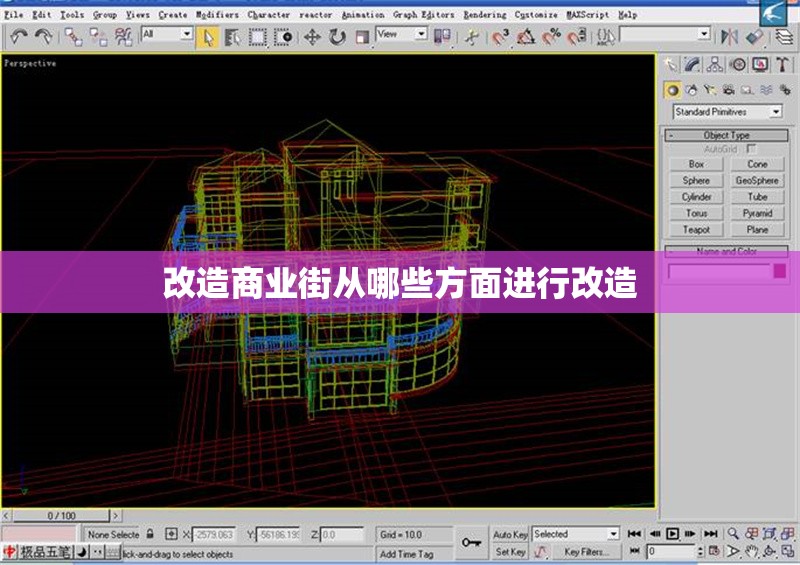Open the Standard Primitives dropdown
Viewport: 800px width, 565px height.
point(728,112)
